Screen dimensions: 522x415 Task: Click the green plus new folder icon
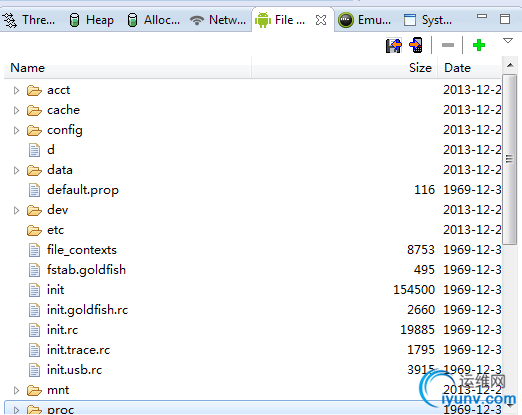(479, 45)
